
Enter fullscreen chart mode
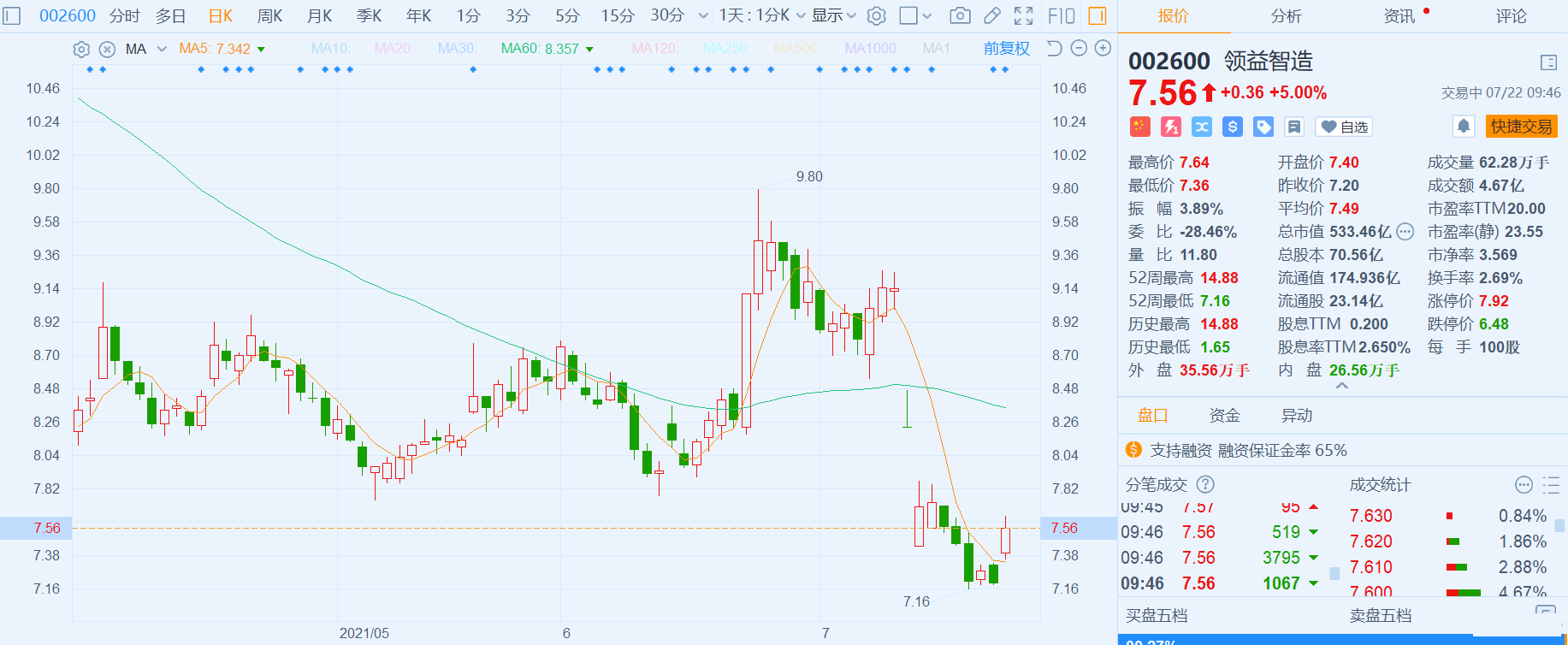[1023, 15]
